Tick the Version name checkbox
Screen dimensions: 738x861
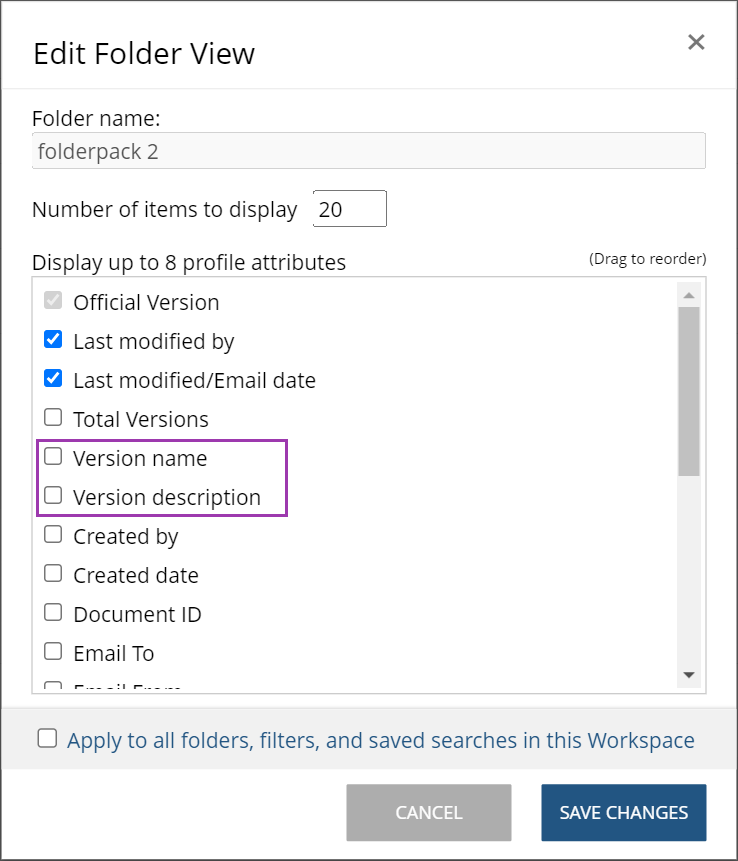pos(54,457)
